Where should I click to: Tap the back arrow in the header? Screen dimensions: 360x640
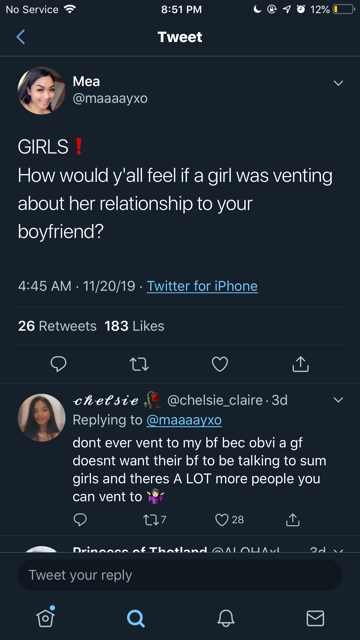pos(20,37)
